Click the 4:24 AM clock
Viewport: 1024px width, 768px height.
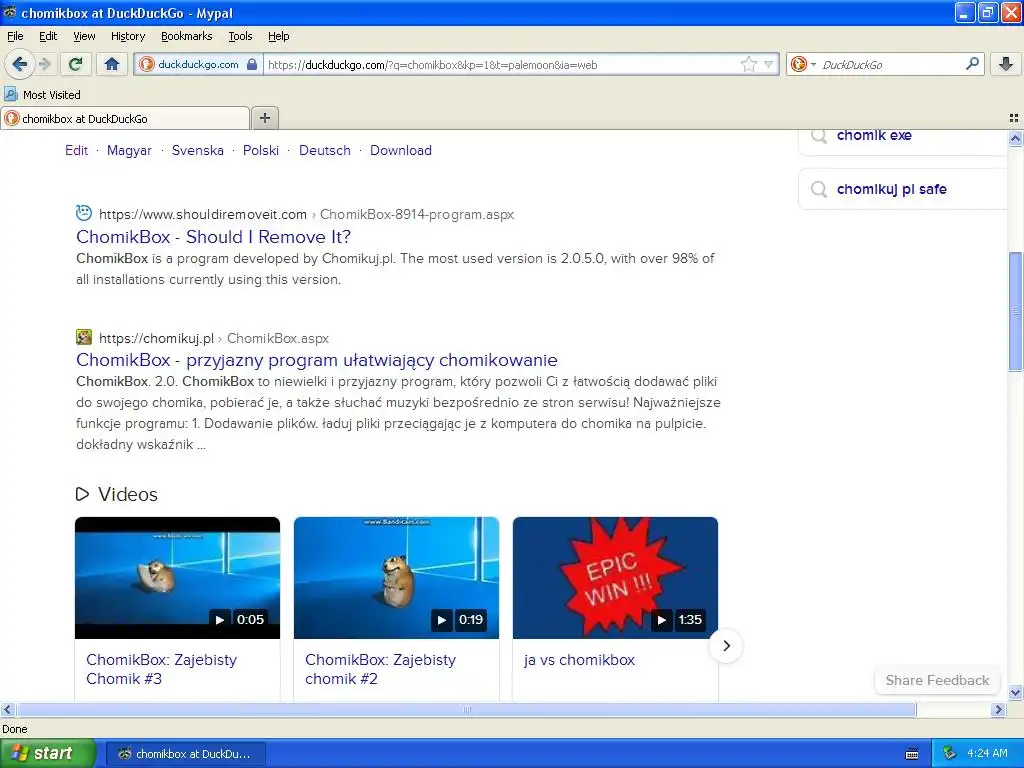987,754
